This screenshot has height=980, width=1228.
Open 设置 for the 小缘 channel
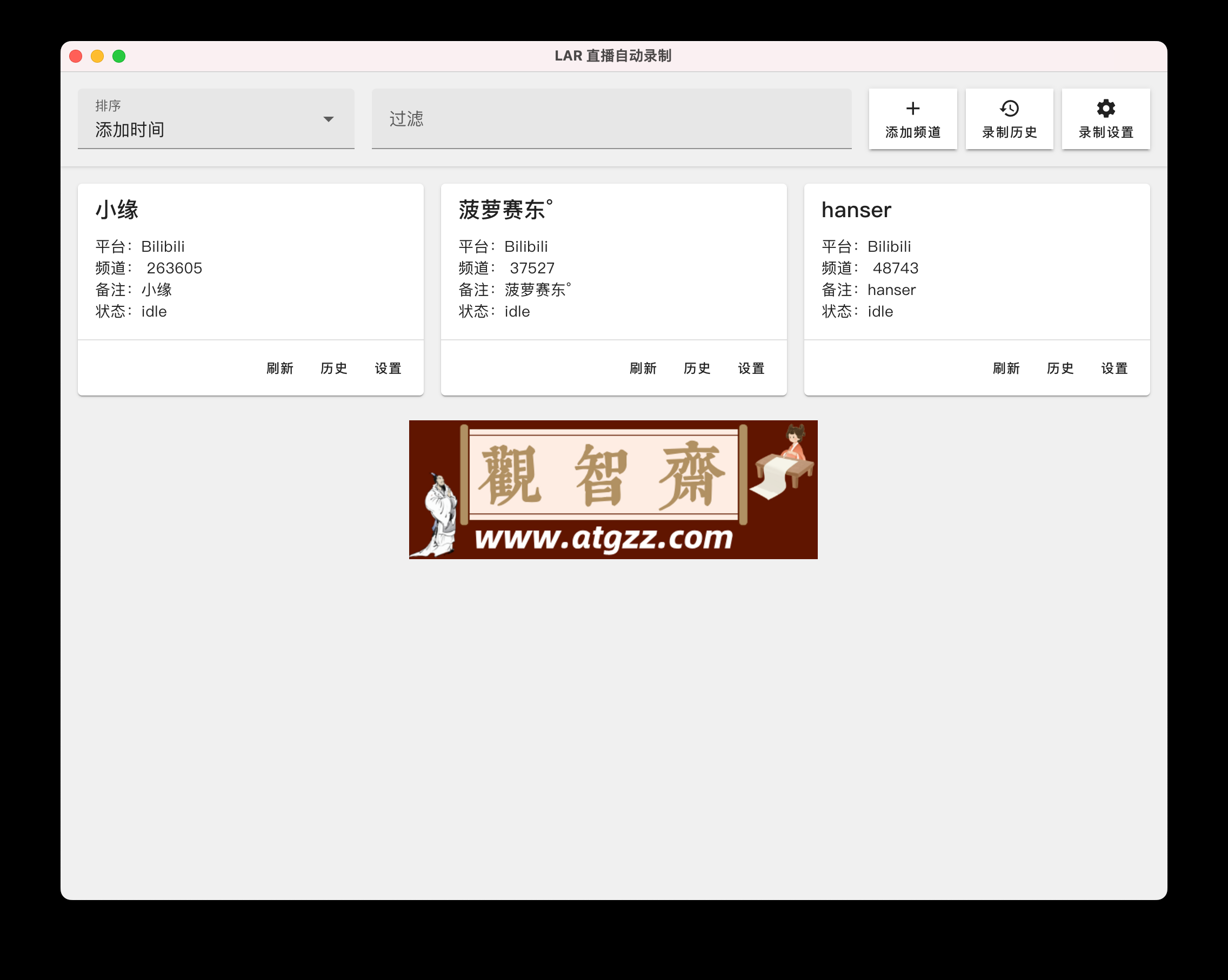click(388, 368)
